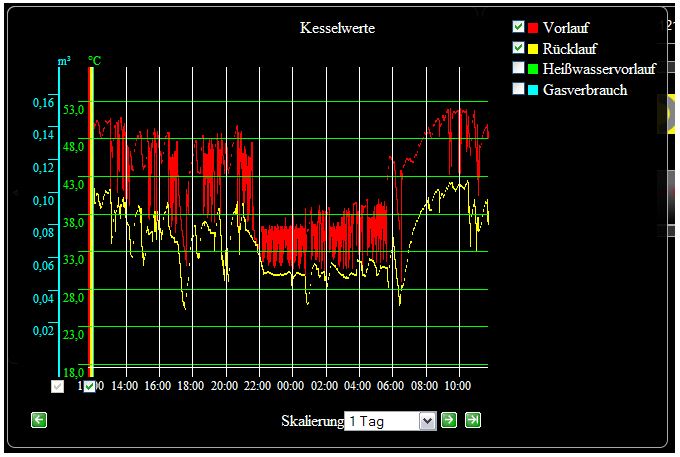Click the green back arrow at bottom left

39,420
